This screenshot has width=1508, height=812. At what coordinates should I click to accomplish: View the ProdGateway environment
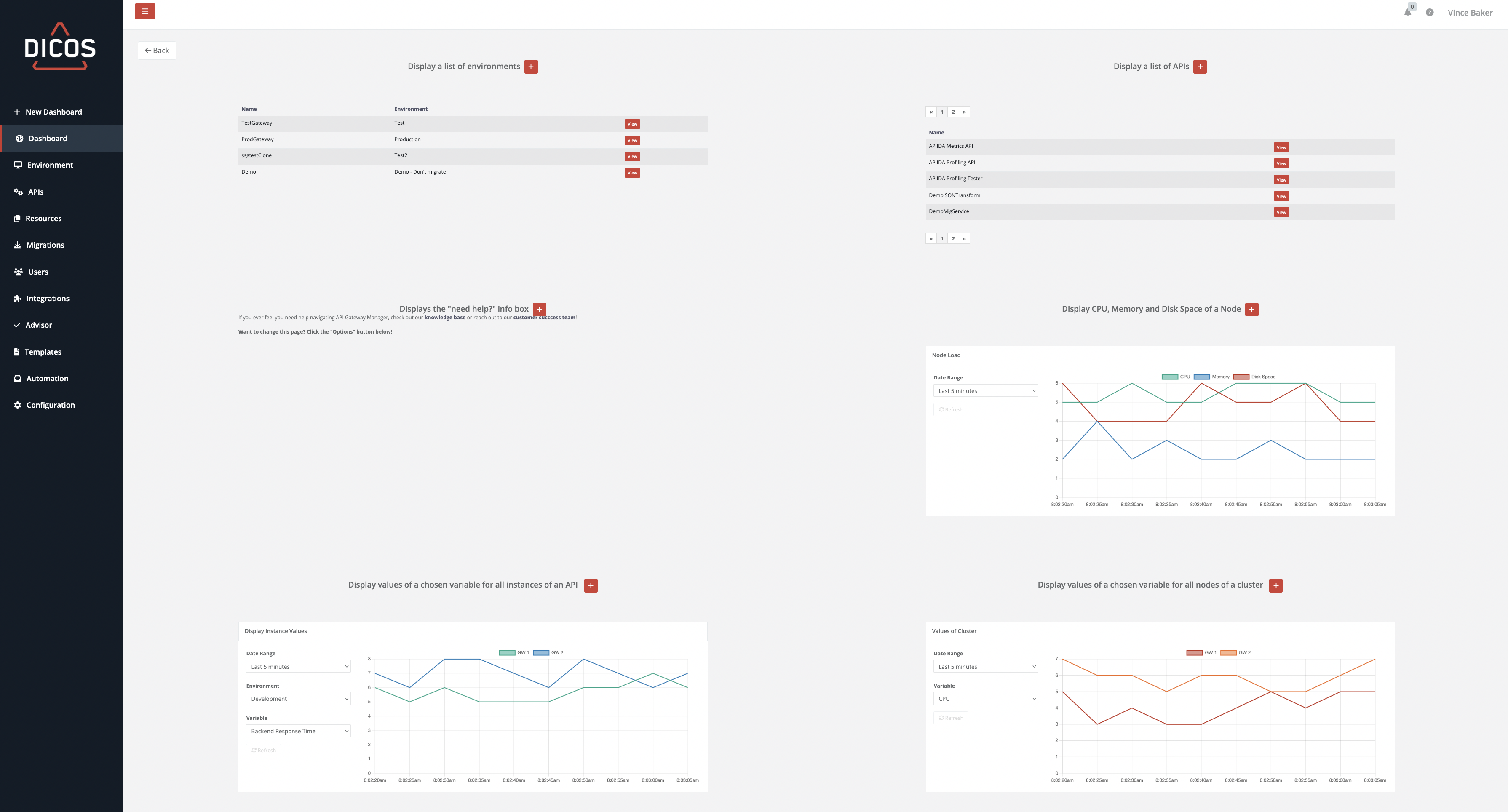632,141
